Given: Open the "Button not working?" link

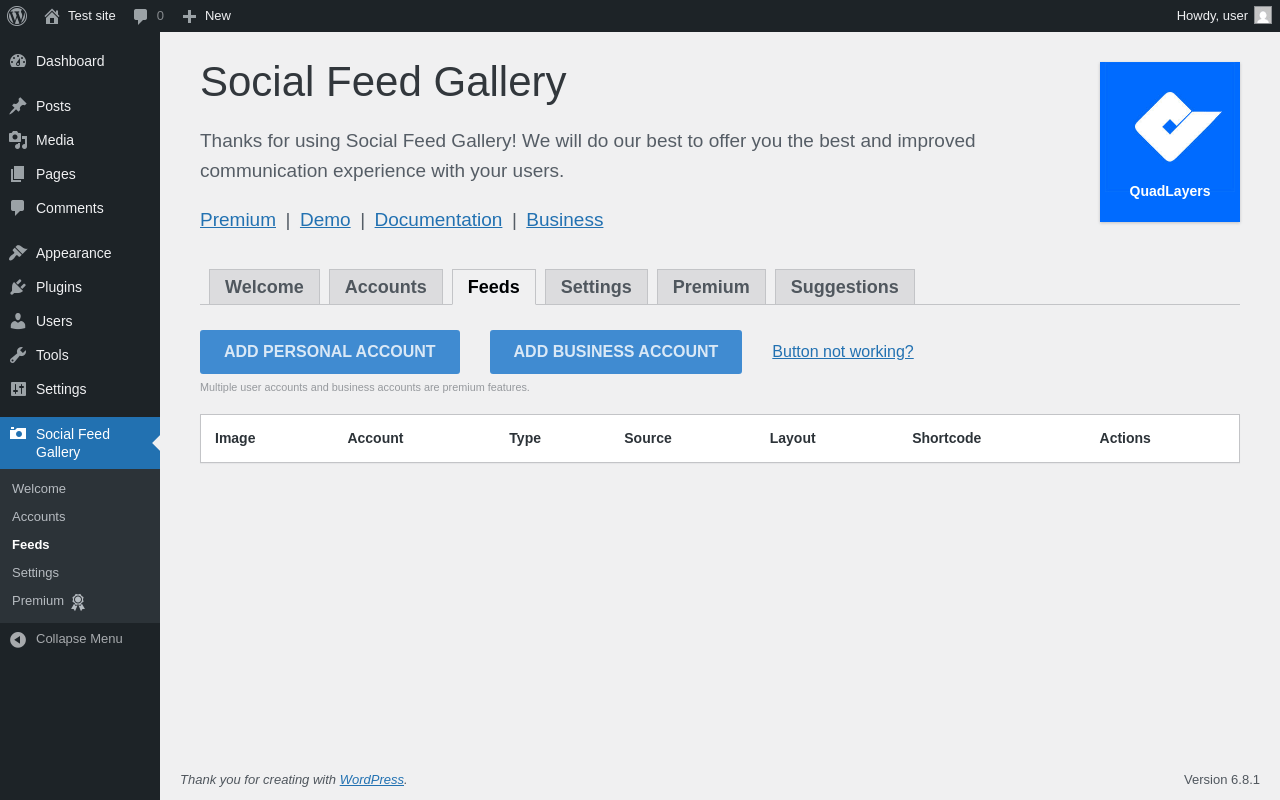Looking at the screenshot, I should tap(842, 352).
